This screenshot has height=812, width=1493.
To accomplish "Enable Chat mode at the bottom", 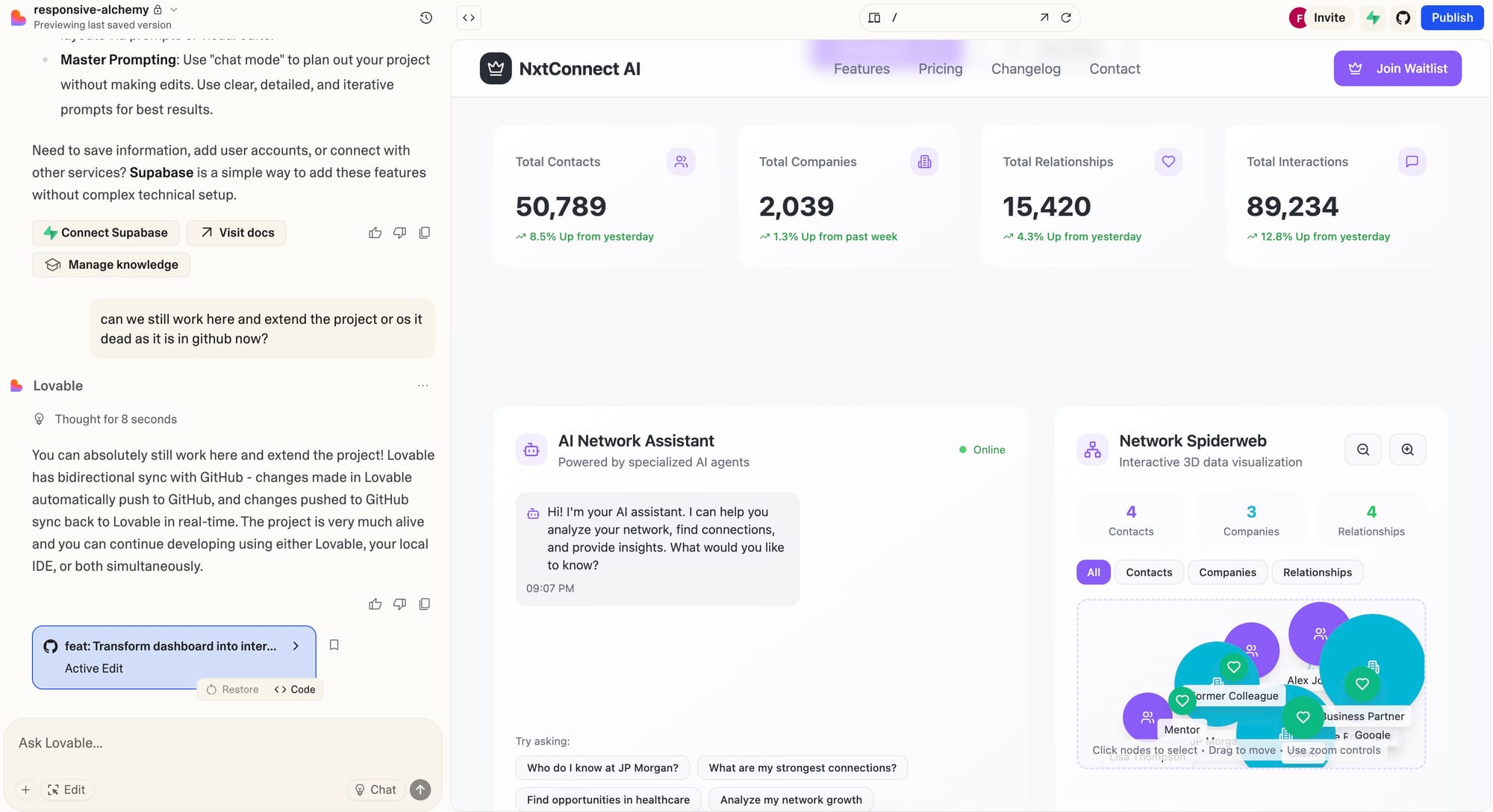I will tap(375, 790).
